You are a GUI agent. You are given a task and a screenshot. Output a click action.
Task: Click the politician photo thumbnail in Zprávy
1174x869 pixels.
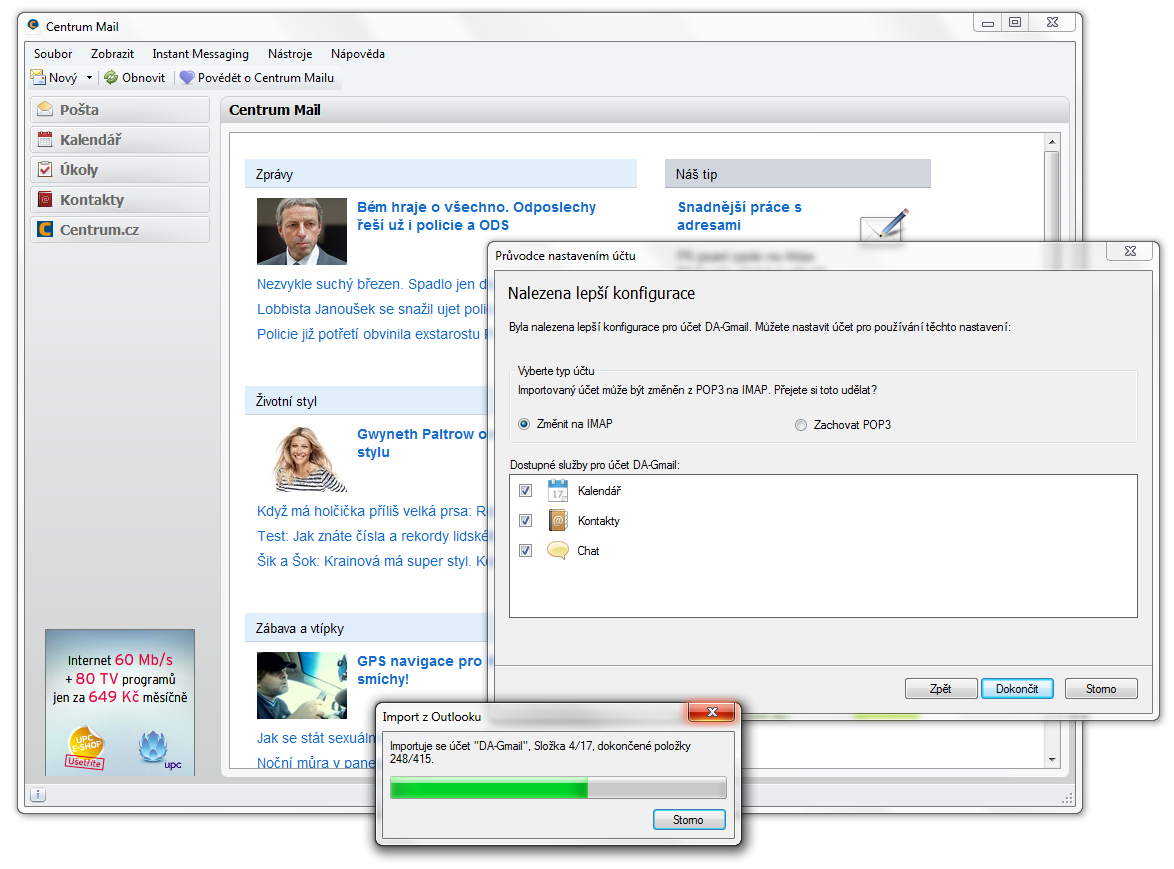302,231
